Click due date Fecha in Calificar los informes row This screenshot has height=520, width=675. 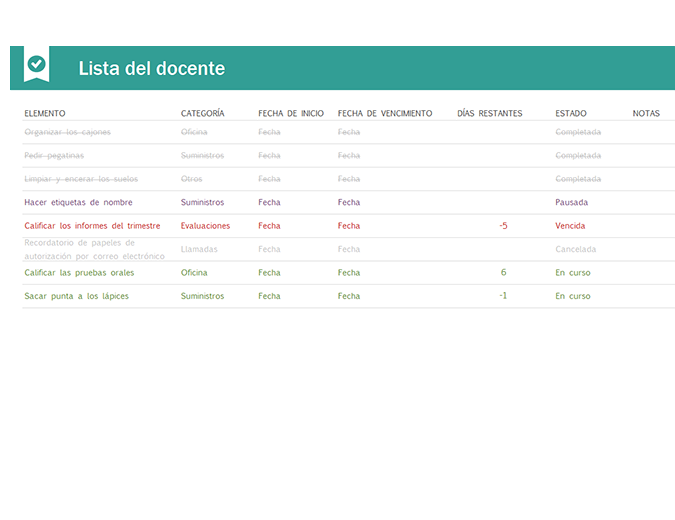tap(349, 226)
